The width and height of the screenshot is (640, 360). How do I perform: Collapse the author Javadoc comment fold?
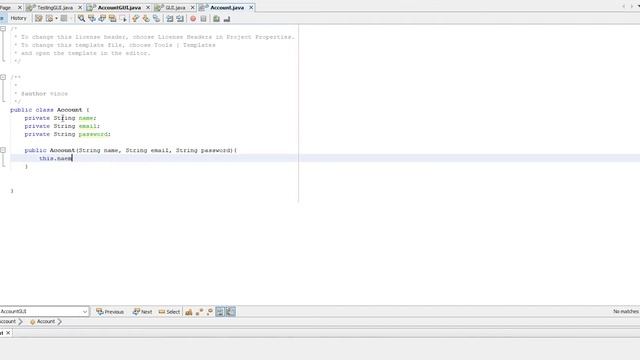(x=3, y=77)
